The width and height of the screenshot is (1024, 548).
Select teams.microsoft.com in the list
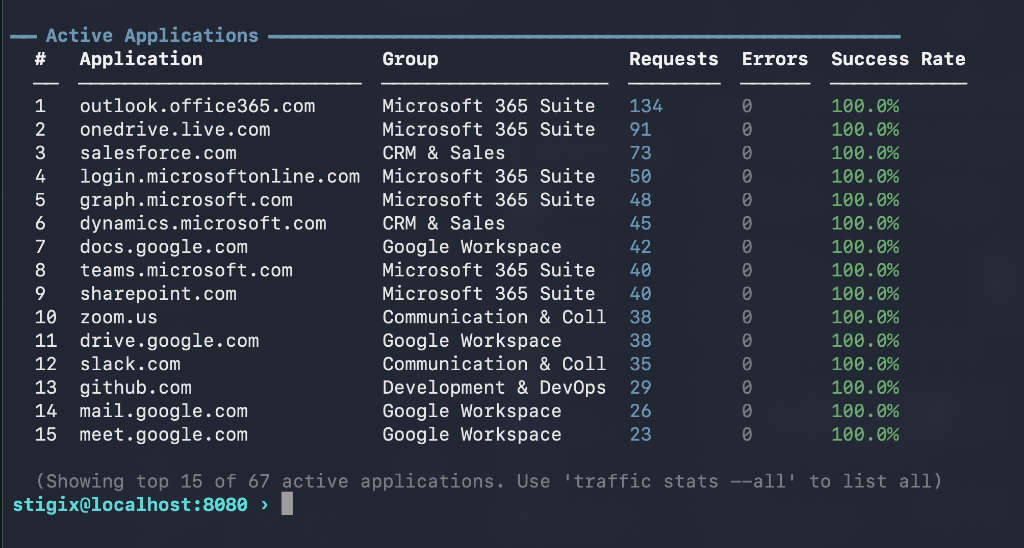click(186, 270)
